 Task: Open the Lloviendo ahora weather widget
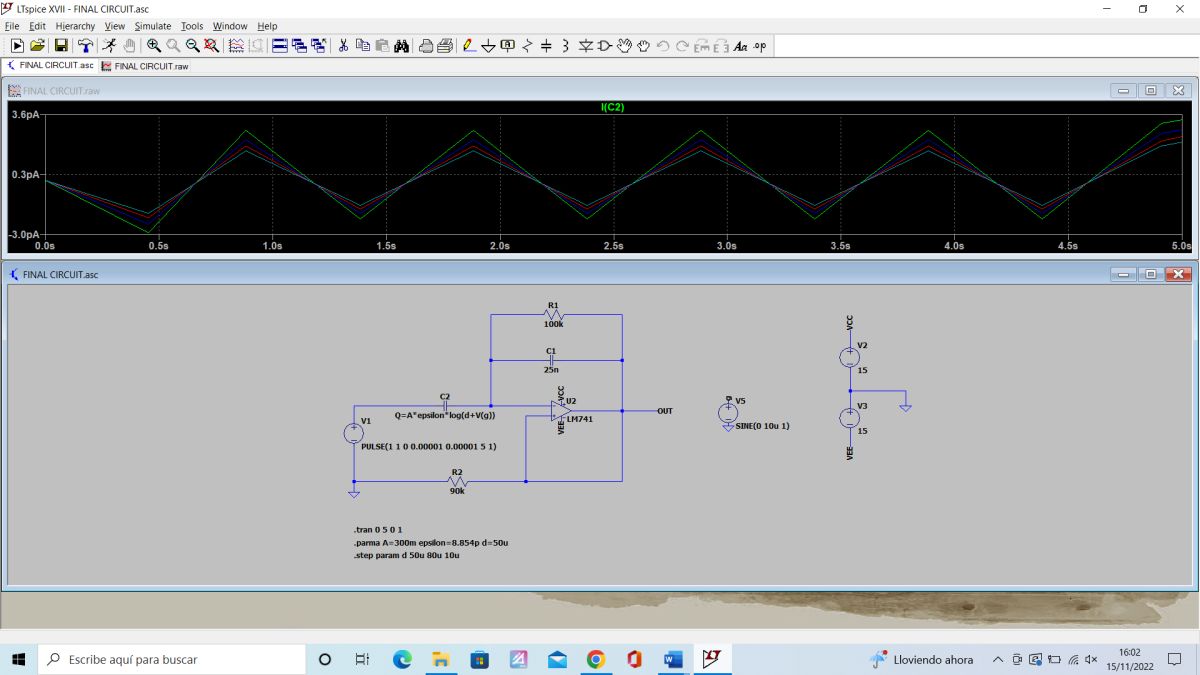922,659
